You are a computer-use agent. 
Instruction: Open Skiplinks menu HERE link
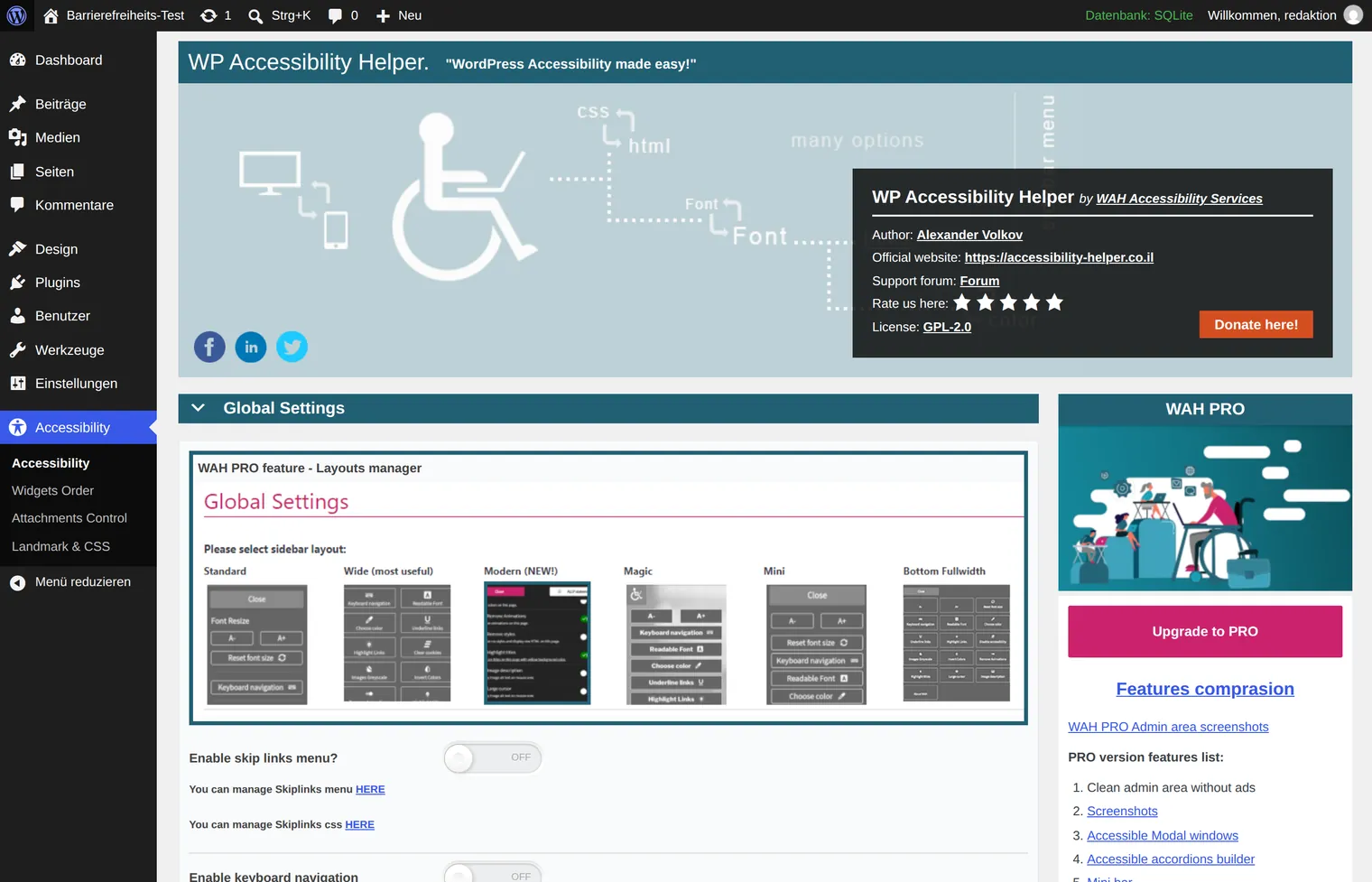click(370, 790)
